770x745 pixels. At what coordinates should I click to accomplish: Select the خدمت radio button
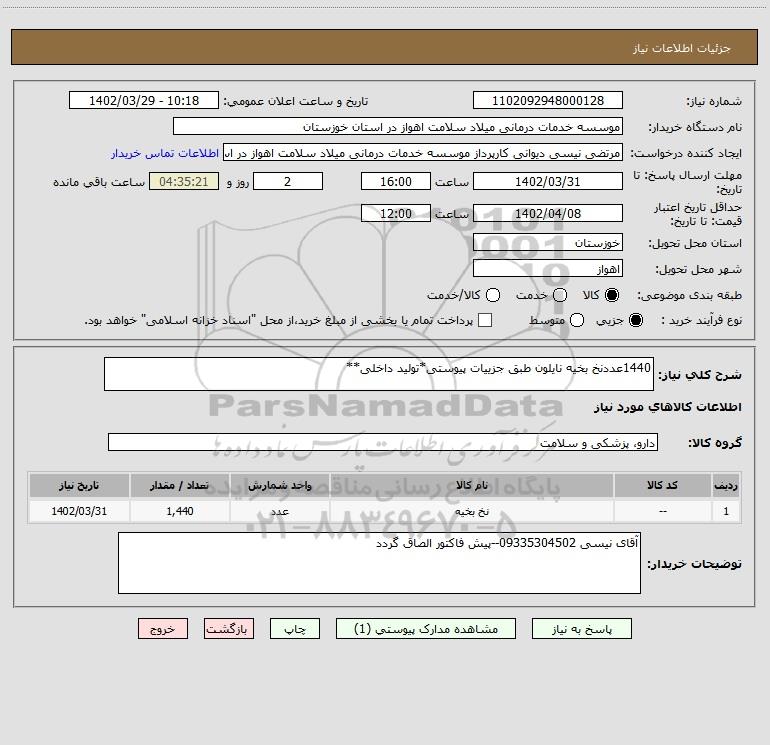pos(560,295)
